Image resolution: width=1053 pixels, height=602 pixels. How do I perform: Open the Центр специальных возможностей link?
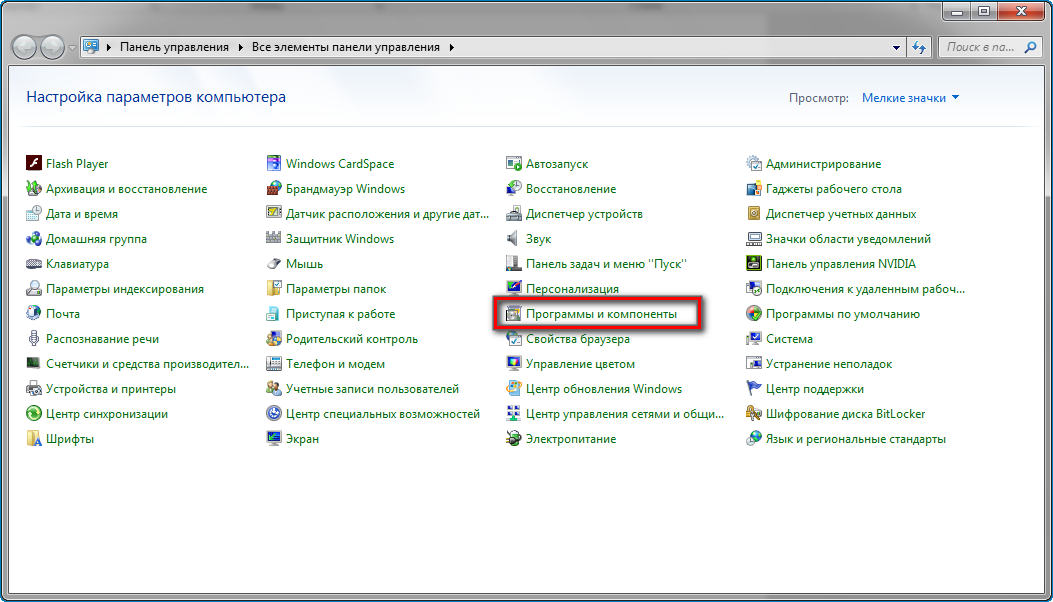[383, 414]
